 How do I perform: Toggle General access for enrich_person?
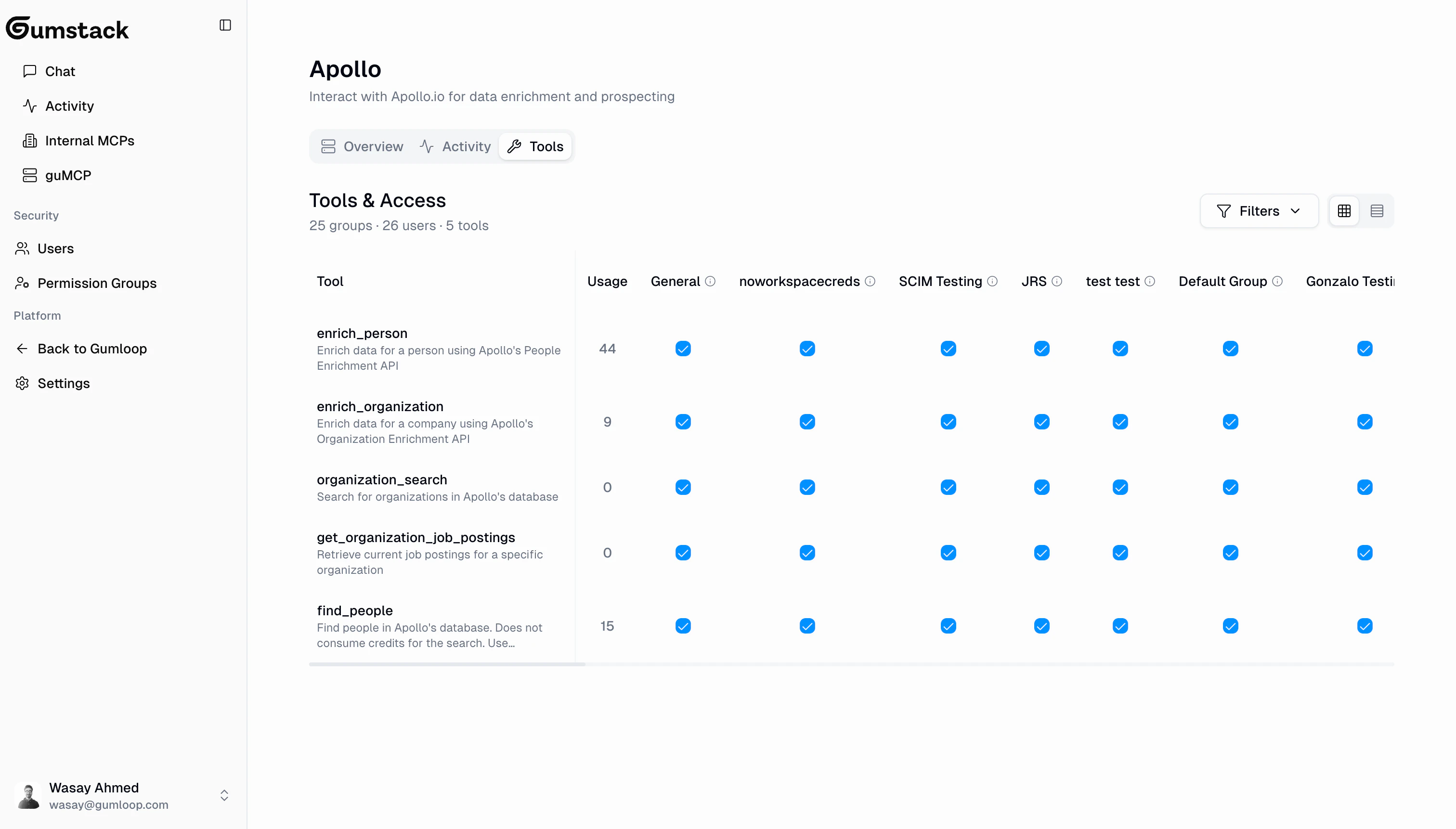[x=682, y=349]
